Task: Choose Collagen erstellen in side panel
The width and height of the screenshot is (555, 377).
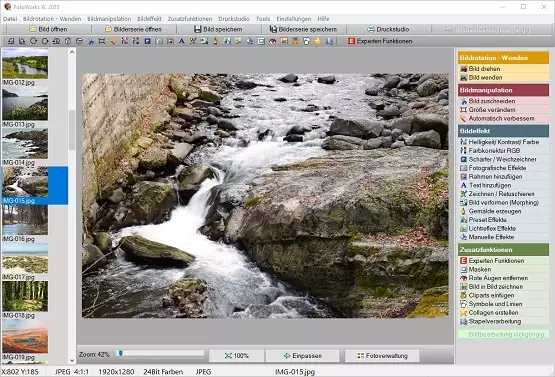Action: pyautogui.click(x=503, y=313)
